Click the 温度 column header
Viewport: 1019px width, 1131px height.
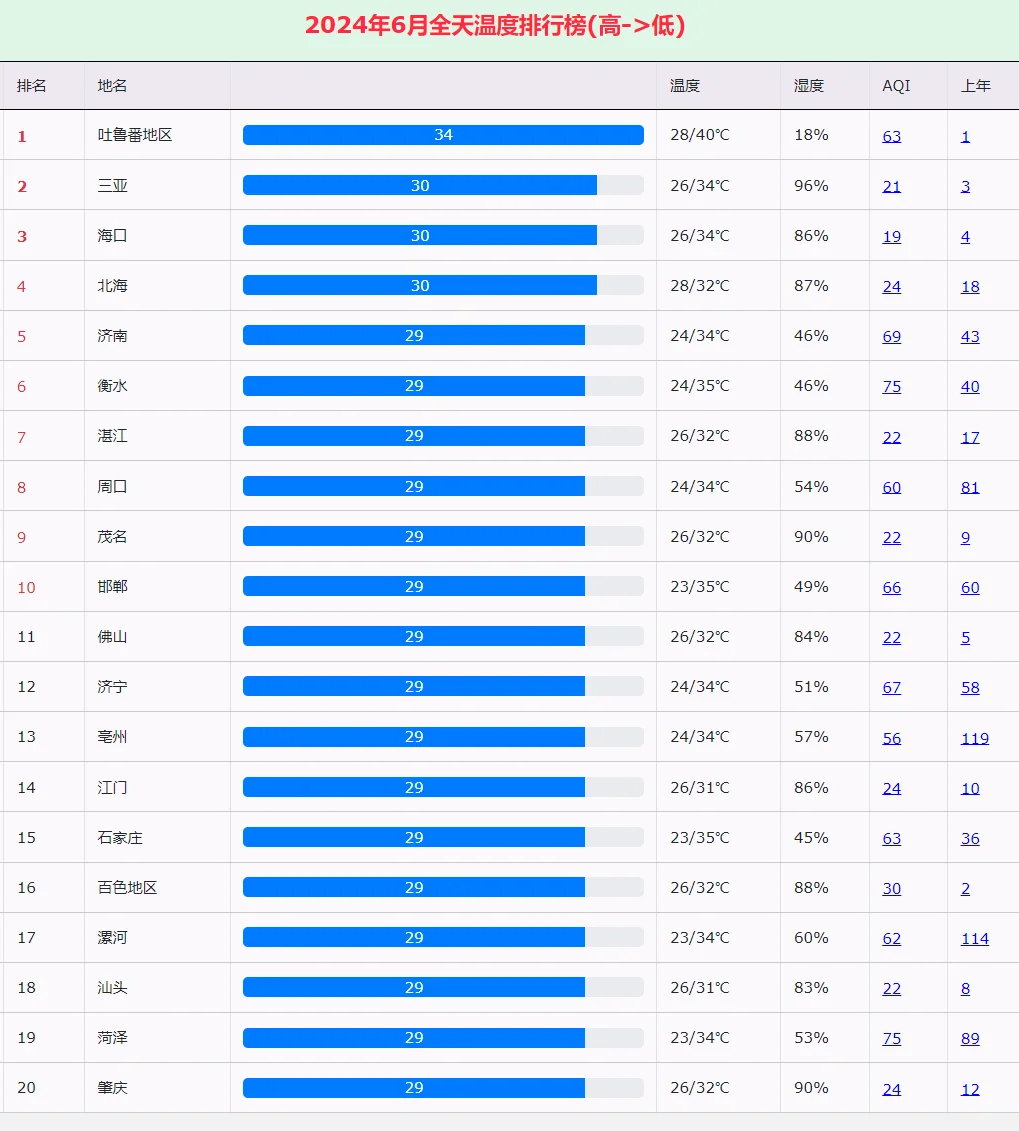(685, 86)
